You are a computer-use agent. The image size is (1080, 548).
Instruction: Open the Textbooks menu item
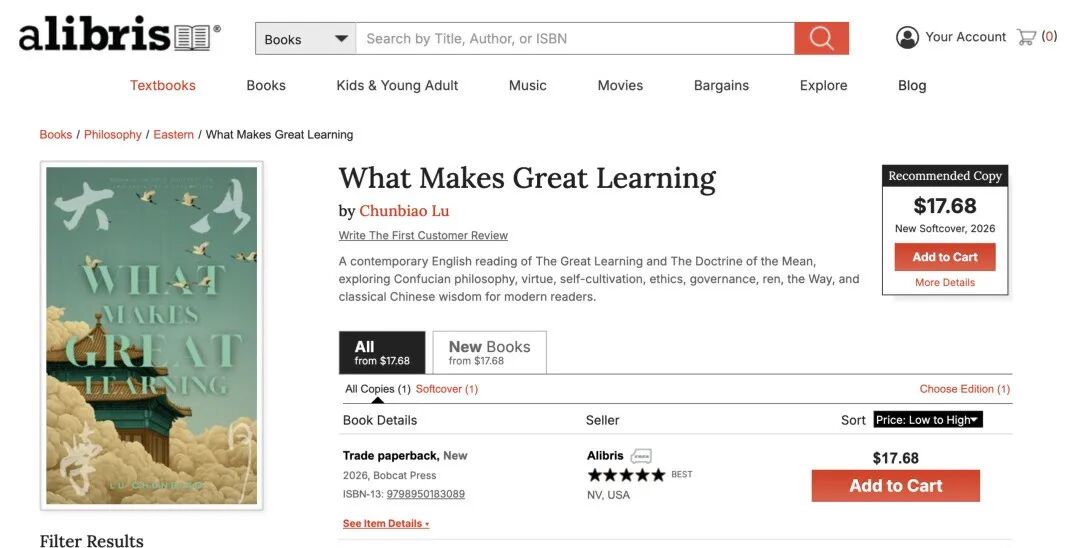pyautogui.click(x=163, y=85)
